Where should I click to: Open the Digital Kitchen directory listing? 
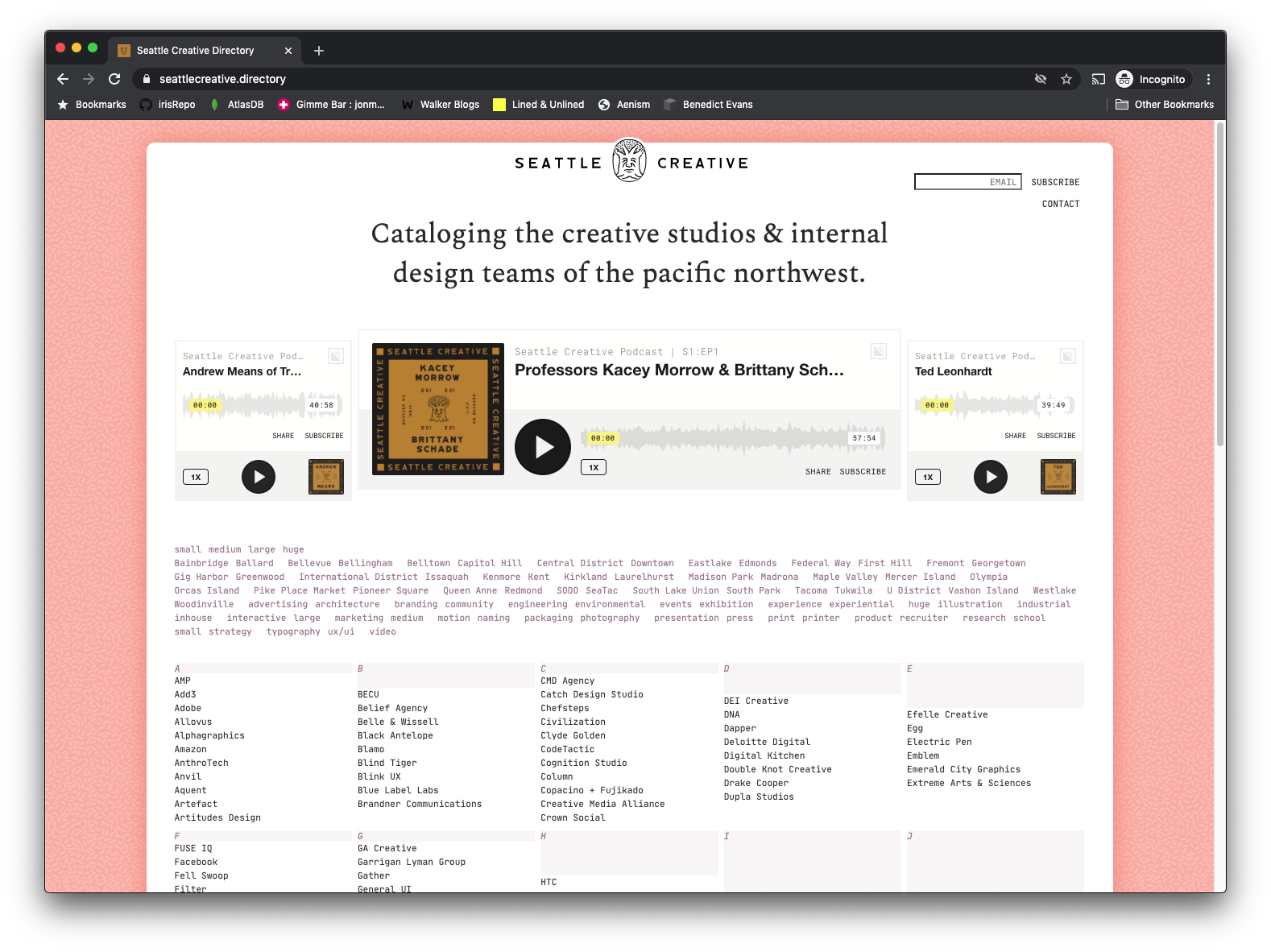764,756
